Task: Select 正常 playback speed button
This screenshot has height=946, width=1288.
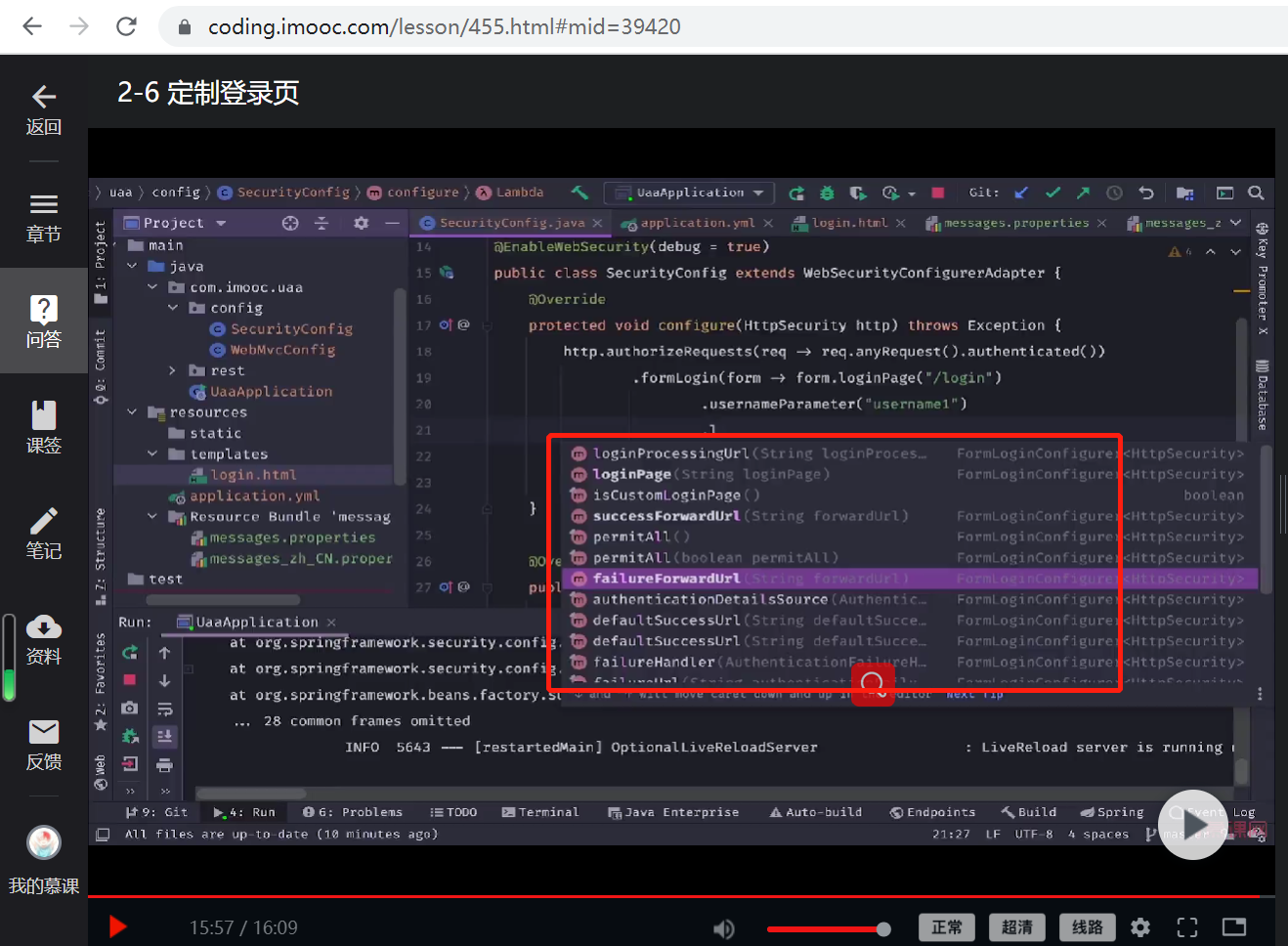Action: (x=947, y=927)
